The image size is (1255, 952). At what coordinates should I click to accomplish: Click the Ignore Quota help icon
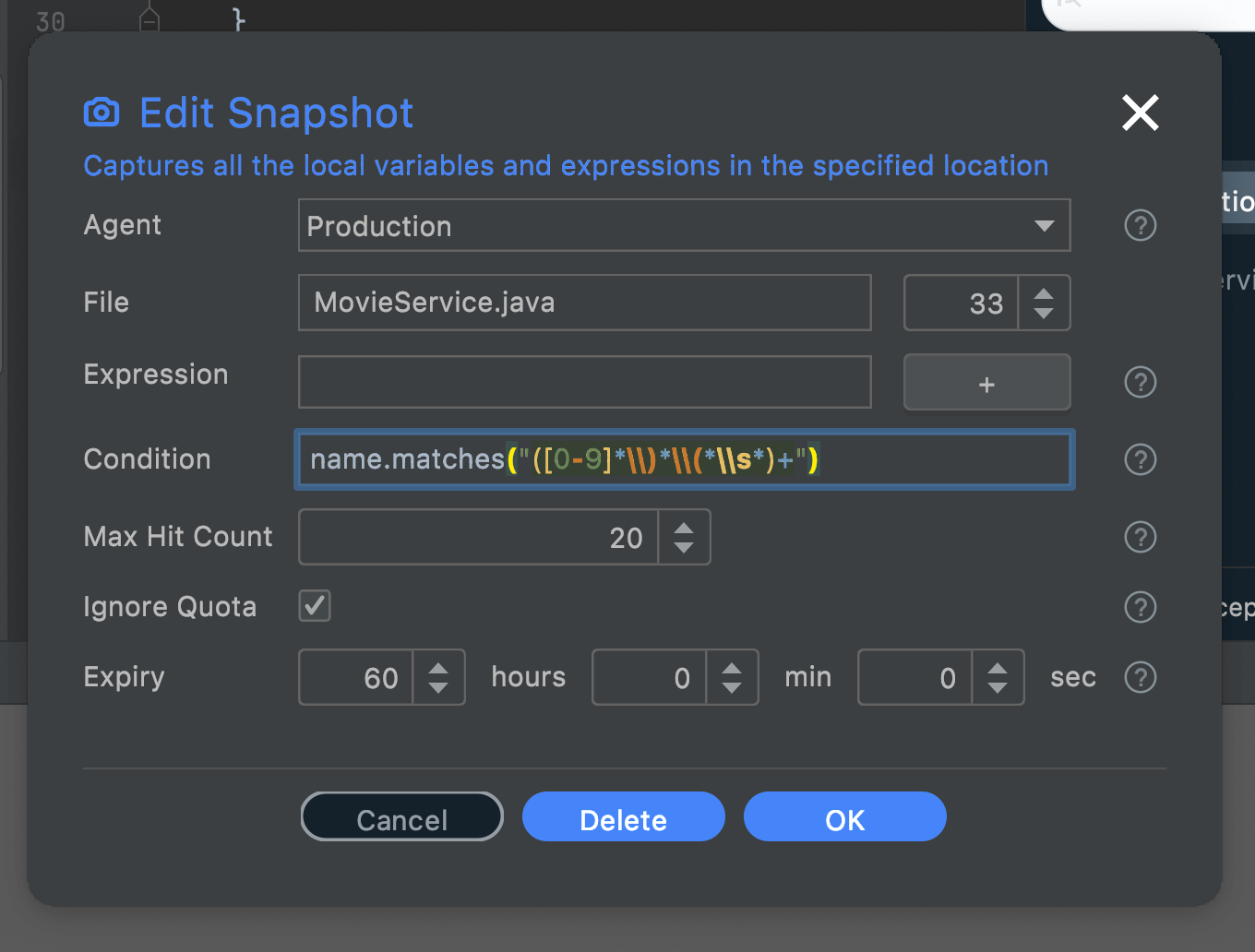[1141, 607]
